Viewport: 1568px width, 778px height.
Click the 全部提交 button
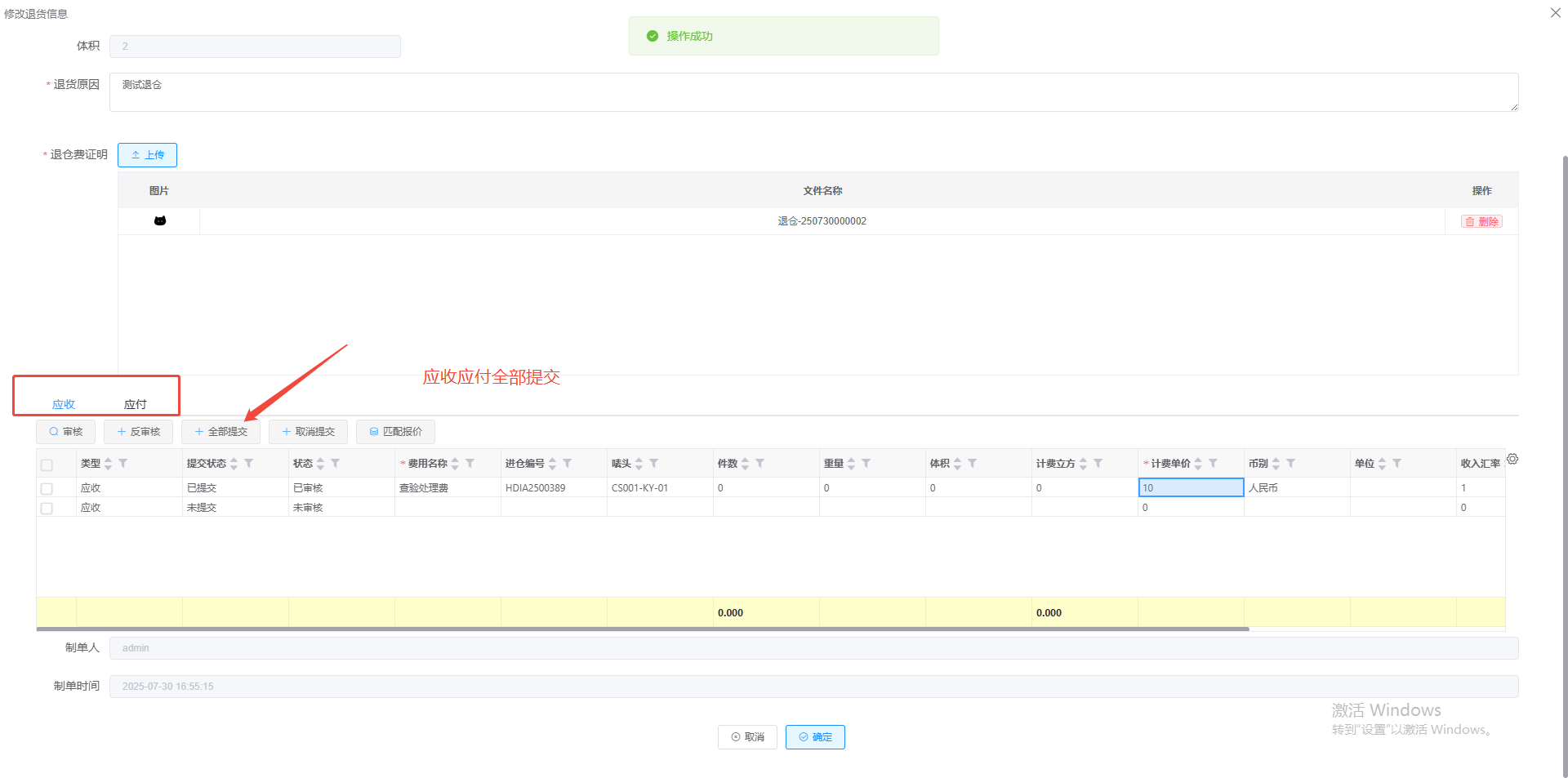[x=220, y=432]
